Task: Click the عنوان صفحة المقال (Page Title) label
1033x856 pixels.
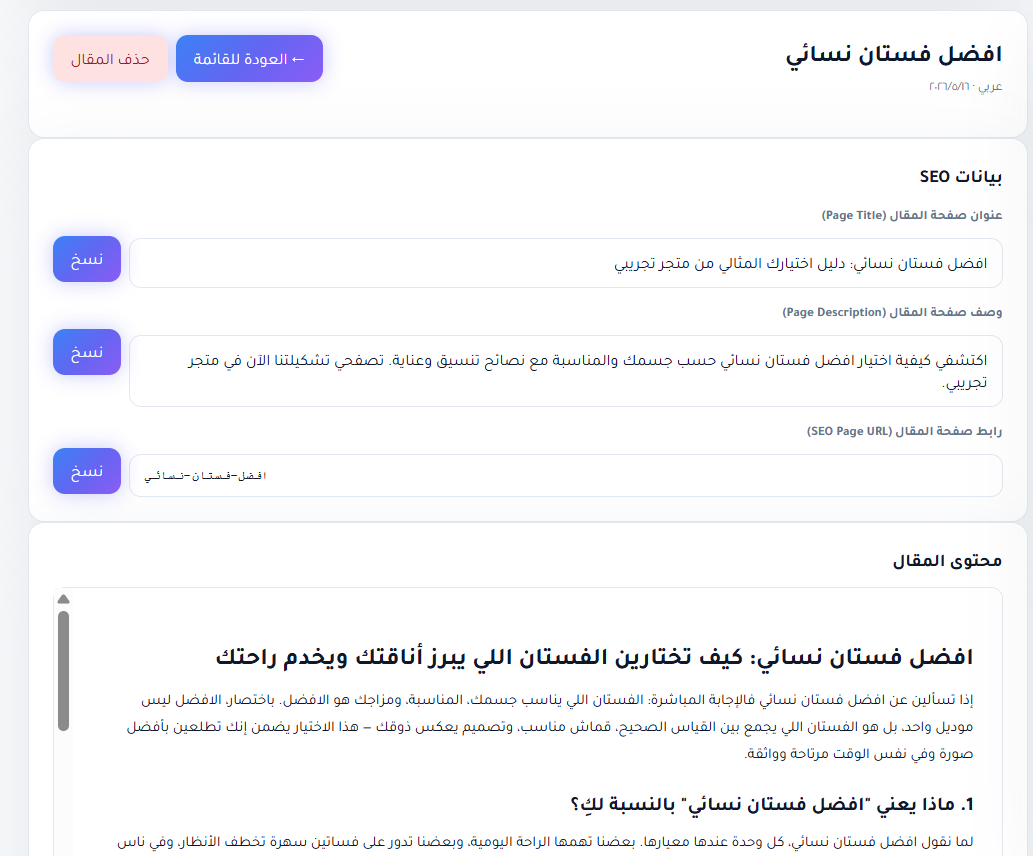Action: coord(912,215)
